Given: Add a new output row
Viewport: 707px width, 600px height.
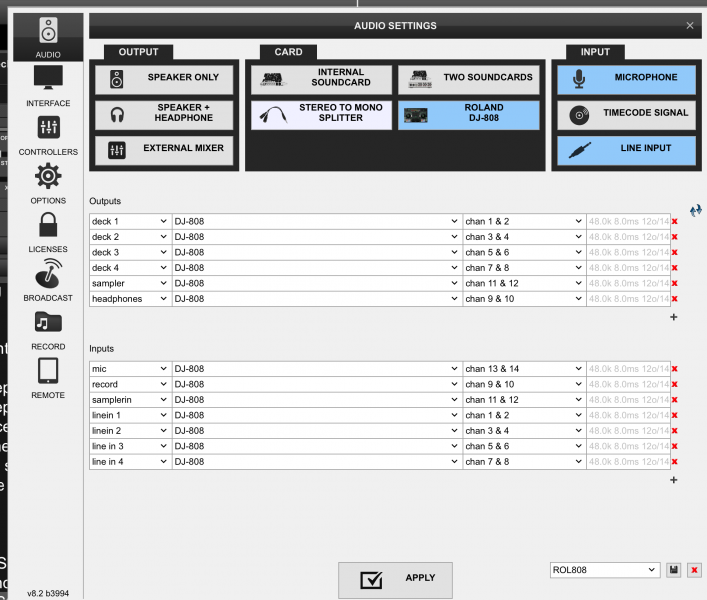Looking at the screenshot, I should (674, 317).
